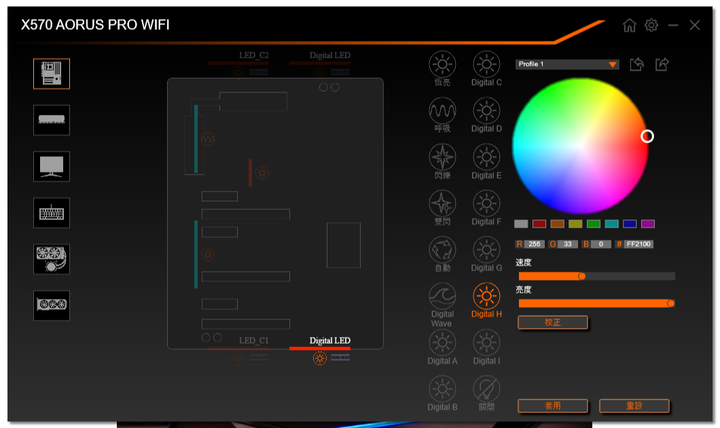The image size is (720, 428).
Task: Pick the green preset color swatch
Action: click(x=593, y=224)
